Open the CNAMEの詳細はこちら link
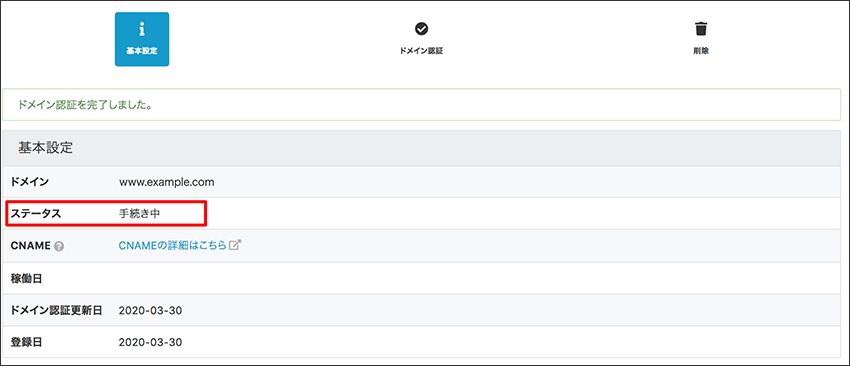This screenshot has height=366, width=850. [x=172, y=245]
